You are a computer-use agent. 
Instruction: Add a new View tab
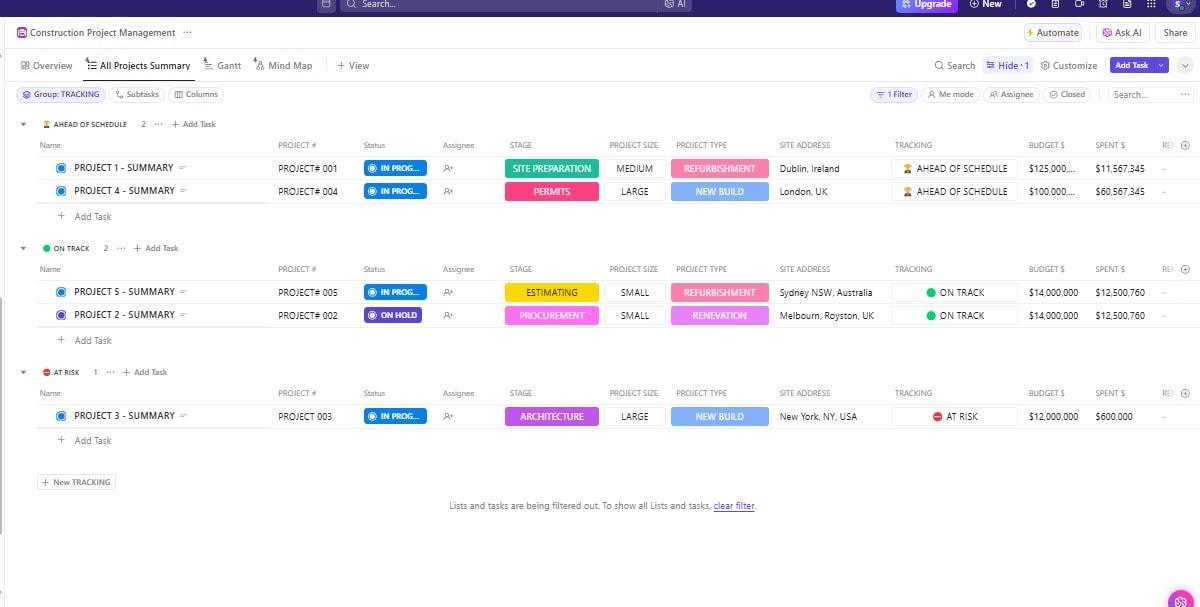[353, 66]
